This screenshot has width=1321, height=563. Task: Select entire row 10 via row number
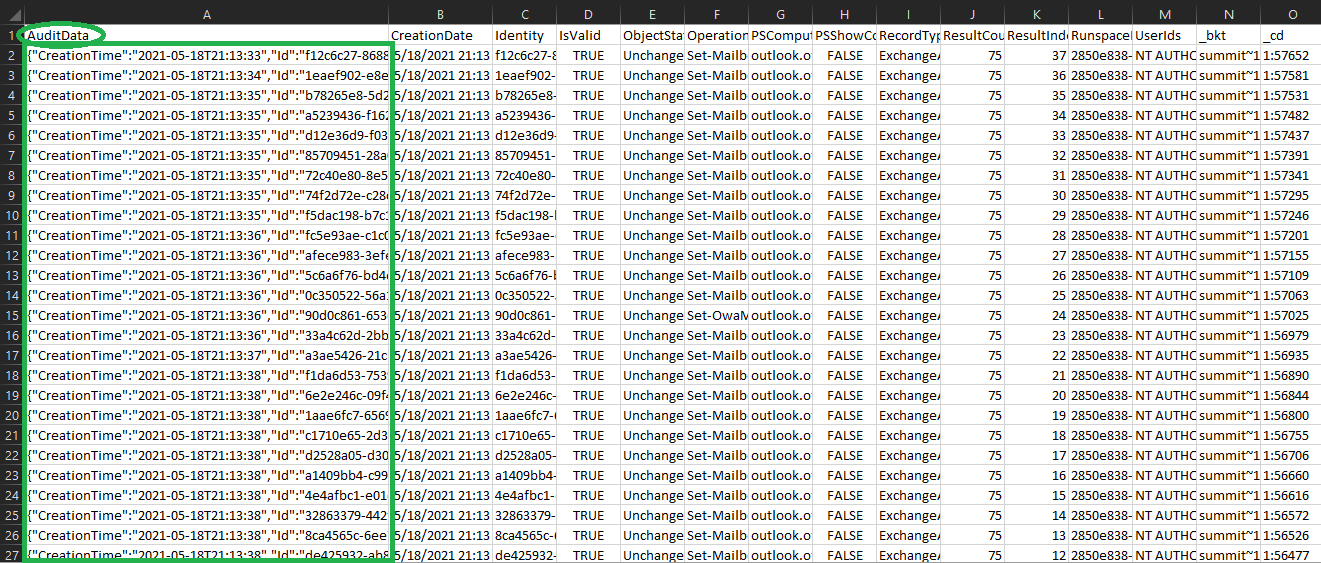(11, 215)
